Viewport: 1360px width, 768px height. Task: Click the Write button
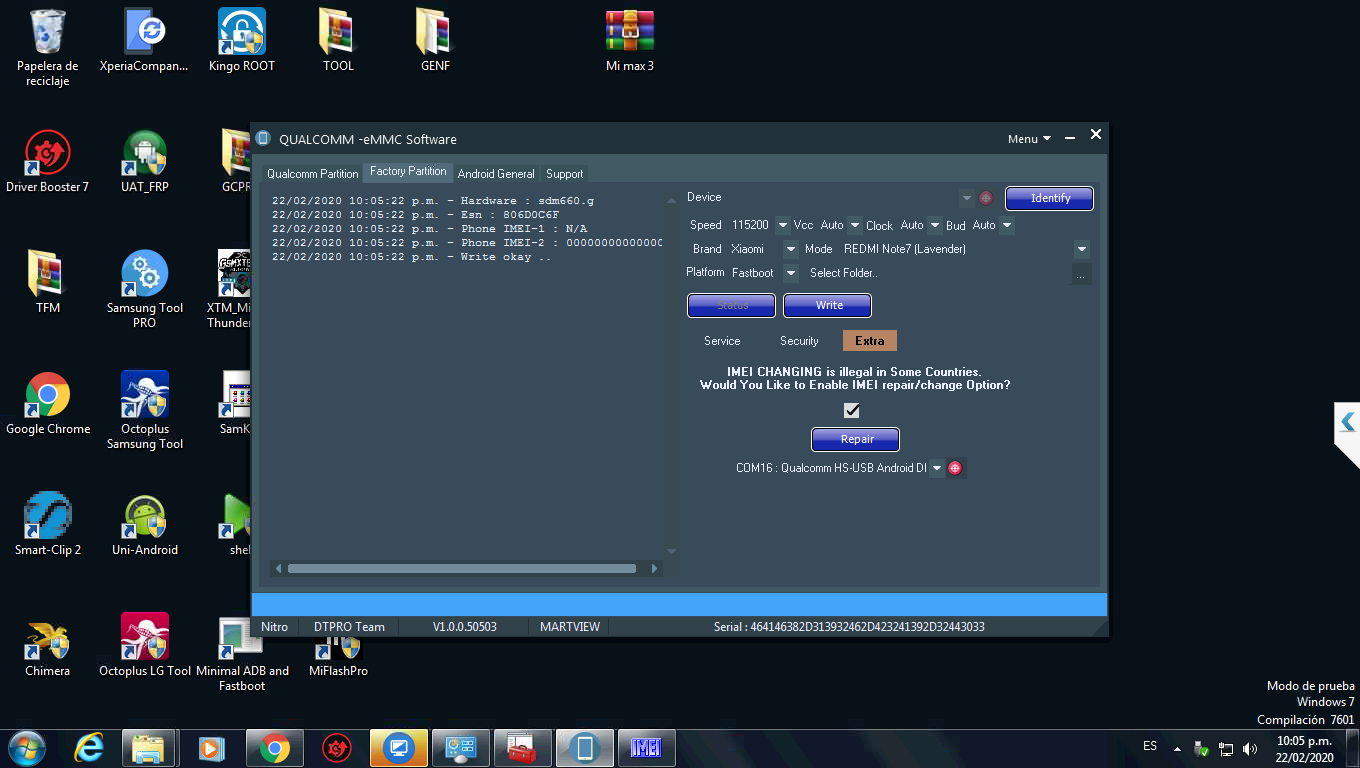click(828, 305)
